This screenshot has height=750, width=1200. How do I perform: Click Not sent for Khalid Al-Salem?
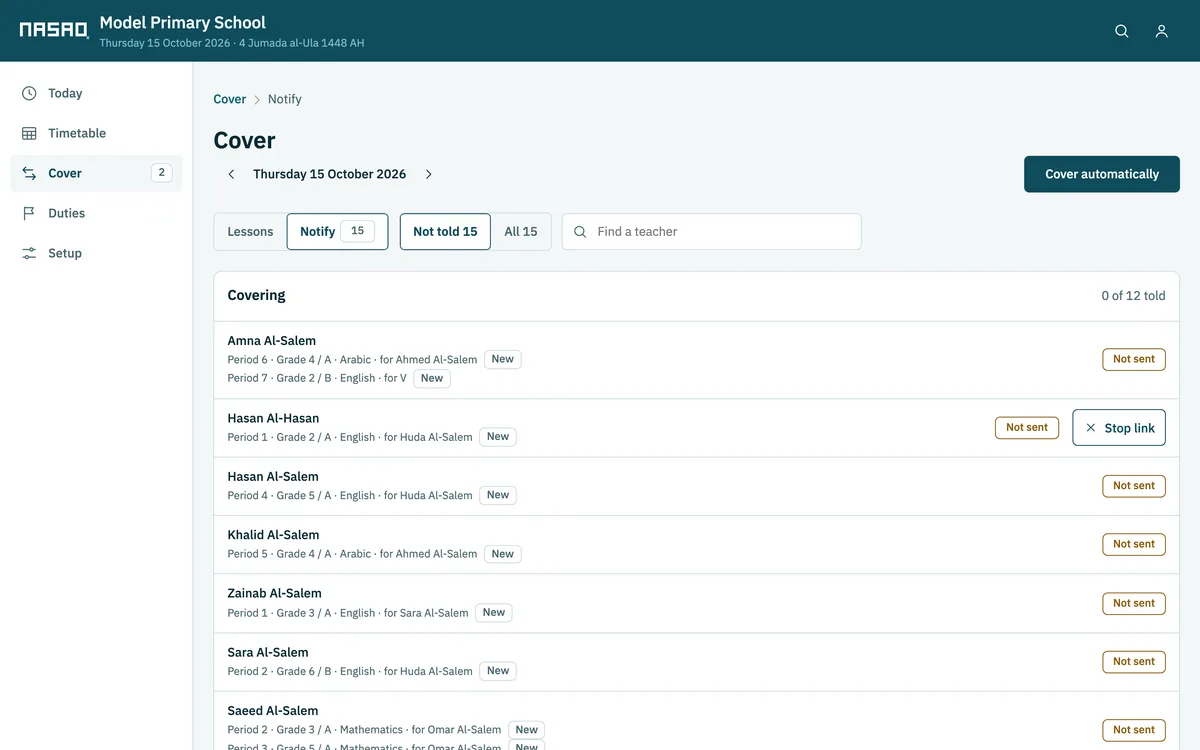[x=1134, y=544]
